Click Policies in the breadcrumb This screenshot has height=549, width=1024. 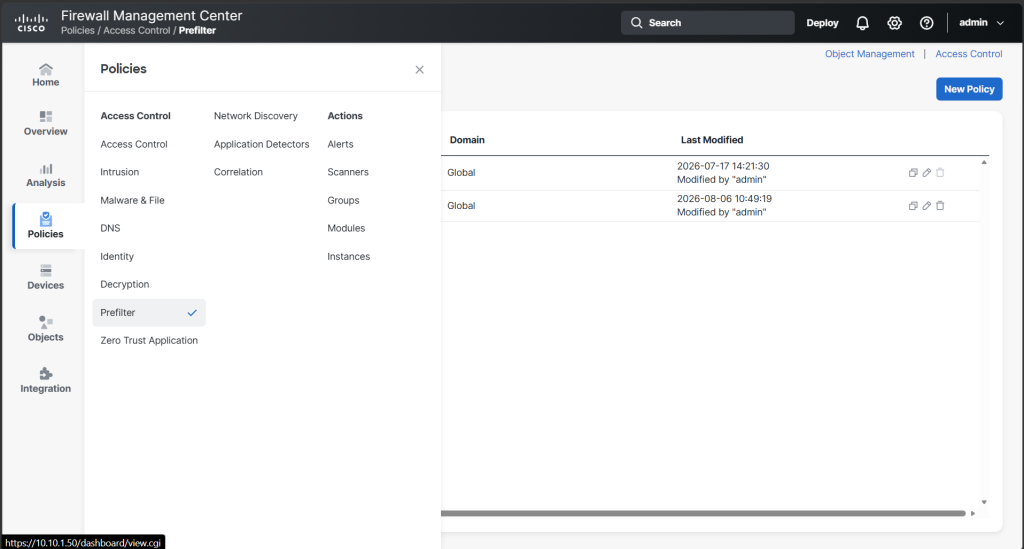coord(77,31)
